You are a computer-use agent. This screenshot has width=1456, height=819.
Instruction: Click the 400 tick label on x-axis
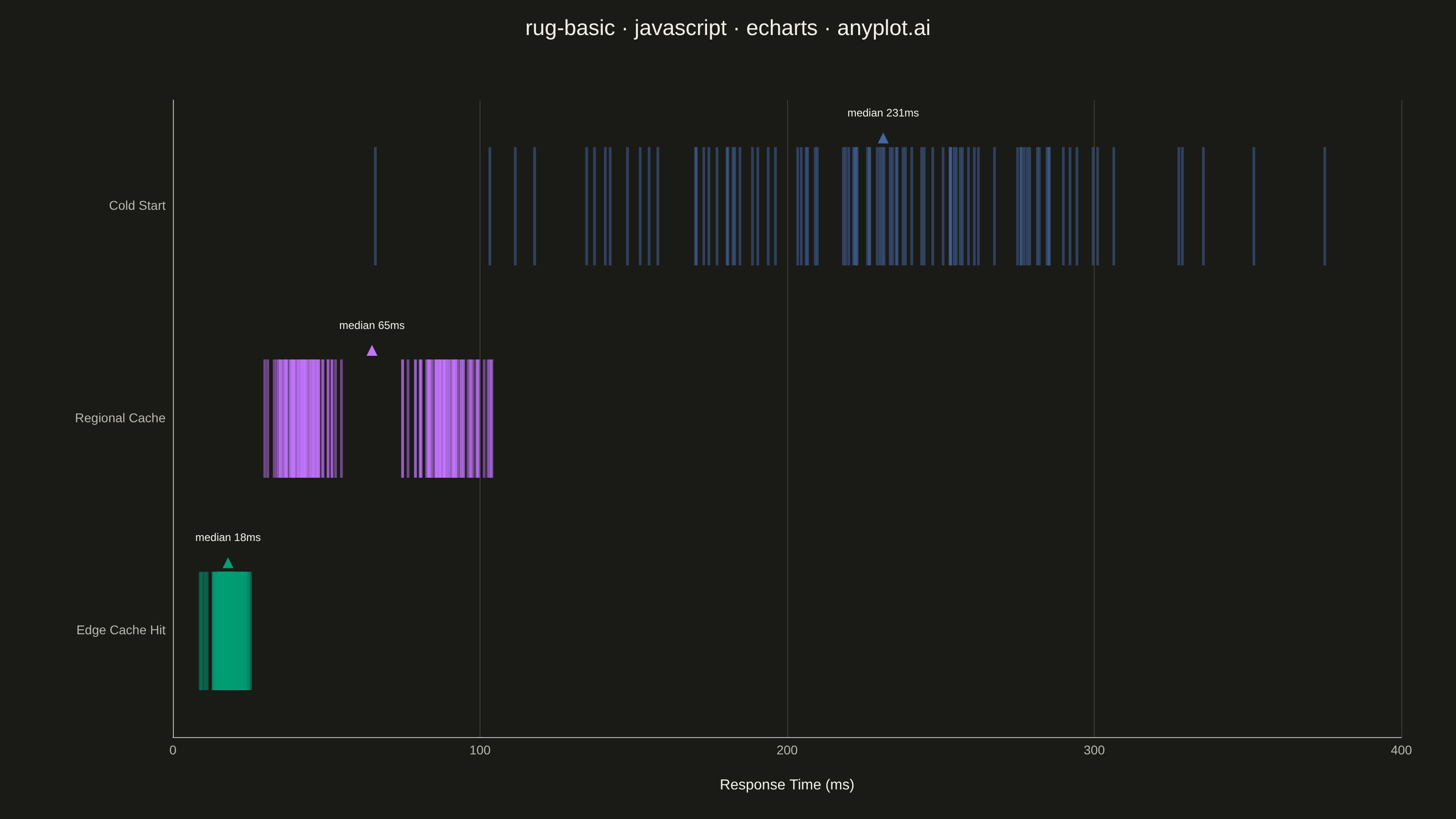(1401, 750)
